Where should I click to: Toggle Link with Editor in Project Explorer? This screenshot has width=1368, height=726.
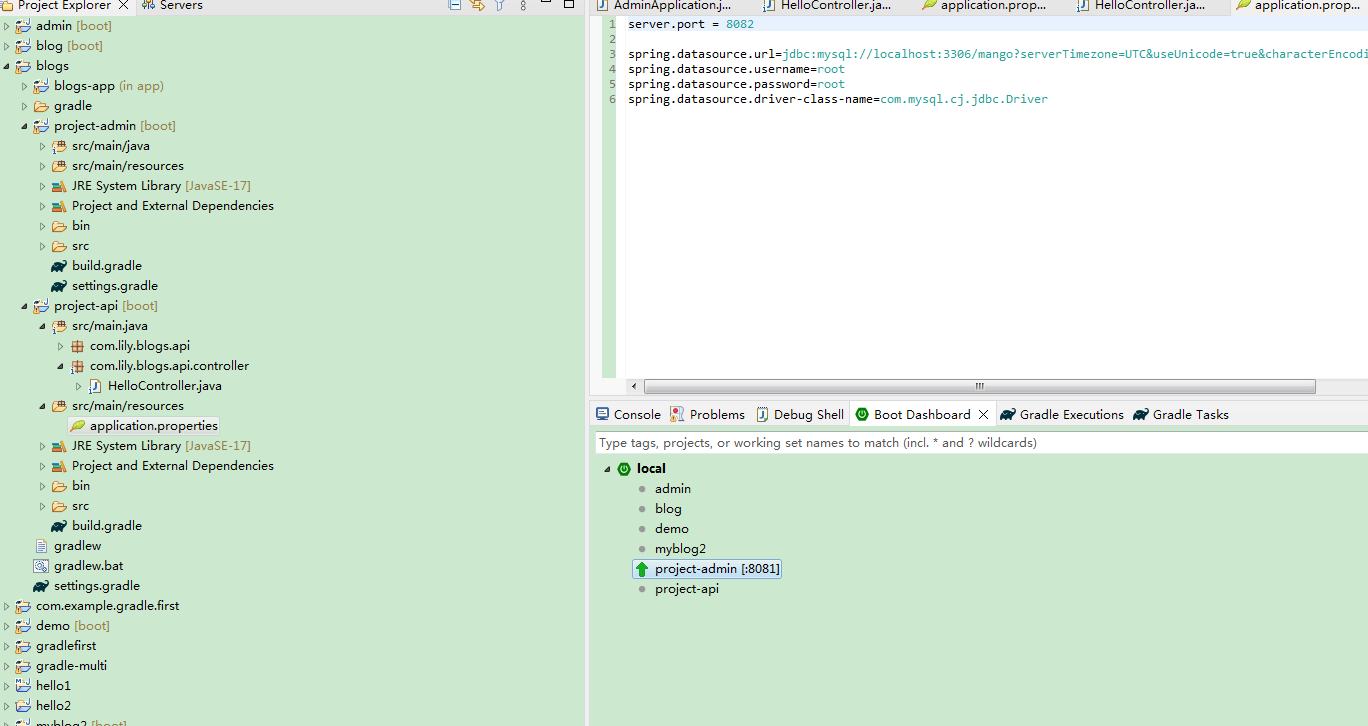click(x=477, y=6)
